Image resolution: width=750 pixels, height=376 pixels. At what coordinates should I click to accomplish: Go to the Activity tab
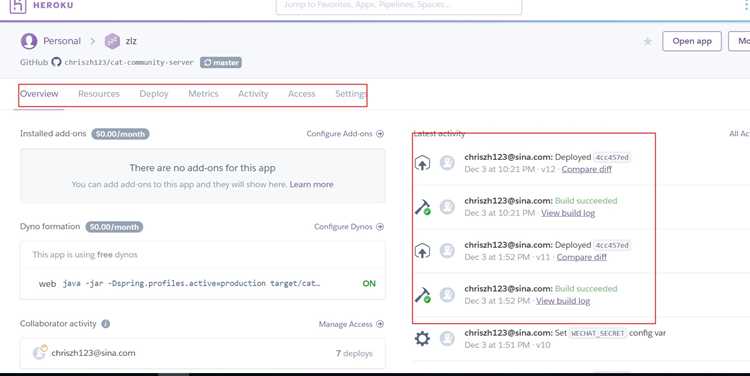coord(253,94)
